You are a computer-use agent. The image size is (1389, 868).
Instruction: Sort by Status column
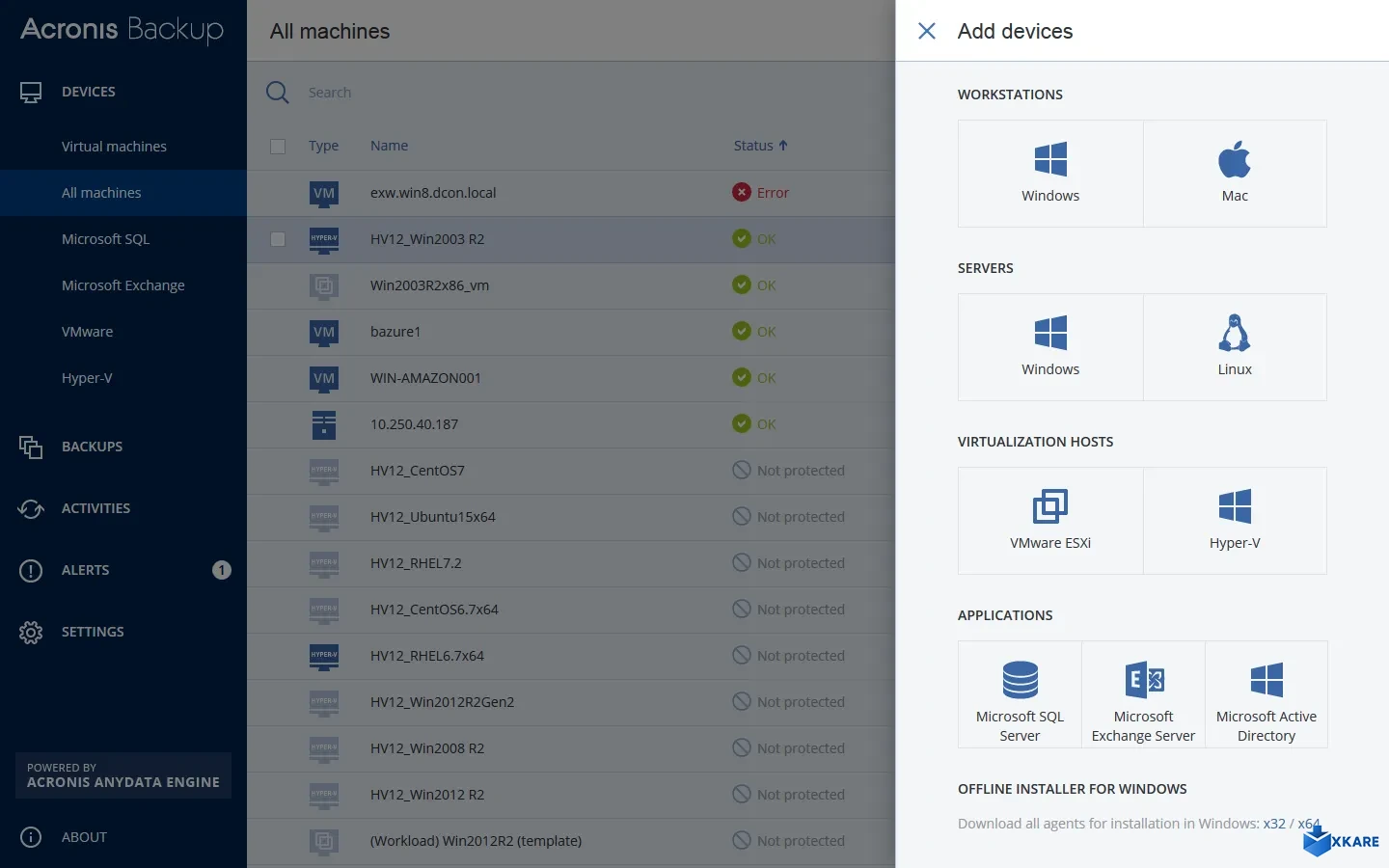click(x=760, y=146)
